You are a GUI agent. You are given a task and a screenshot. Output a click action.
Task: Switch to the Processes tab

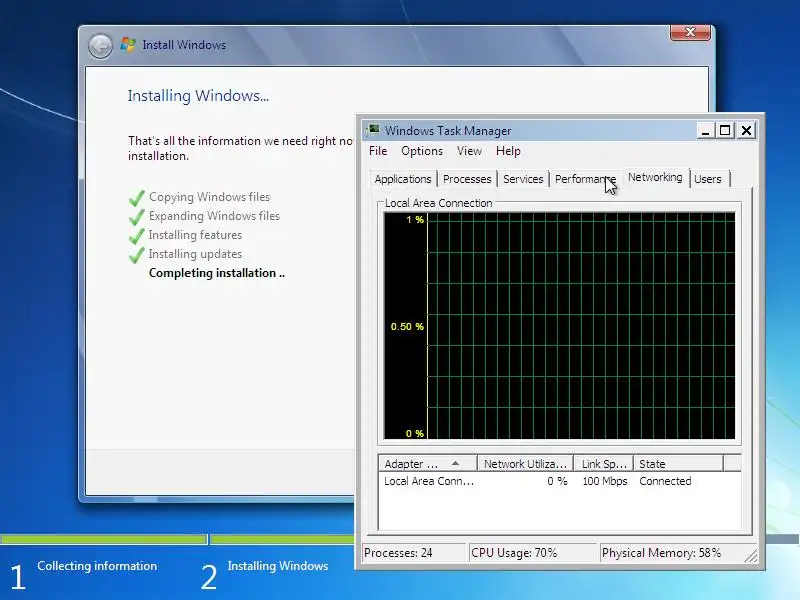click(x=467, y=179)
